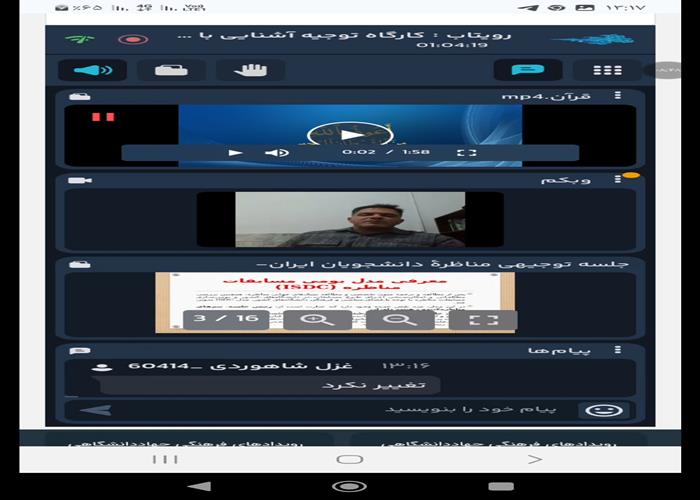Open the emoji picker smiley
The height and width of the screenshot is (500, 700).
point(604,410)
